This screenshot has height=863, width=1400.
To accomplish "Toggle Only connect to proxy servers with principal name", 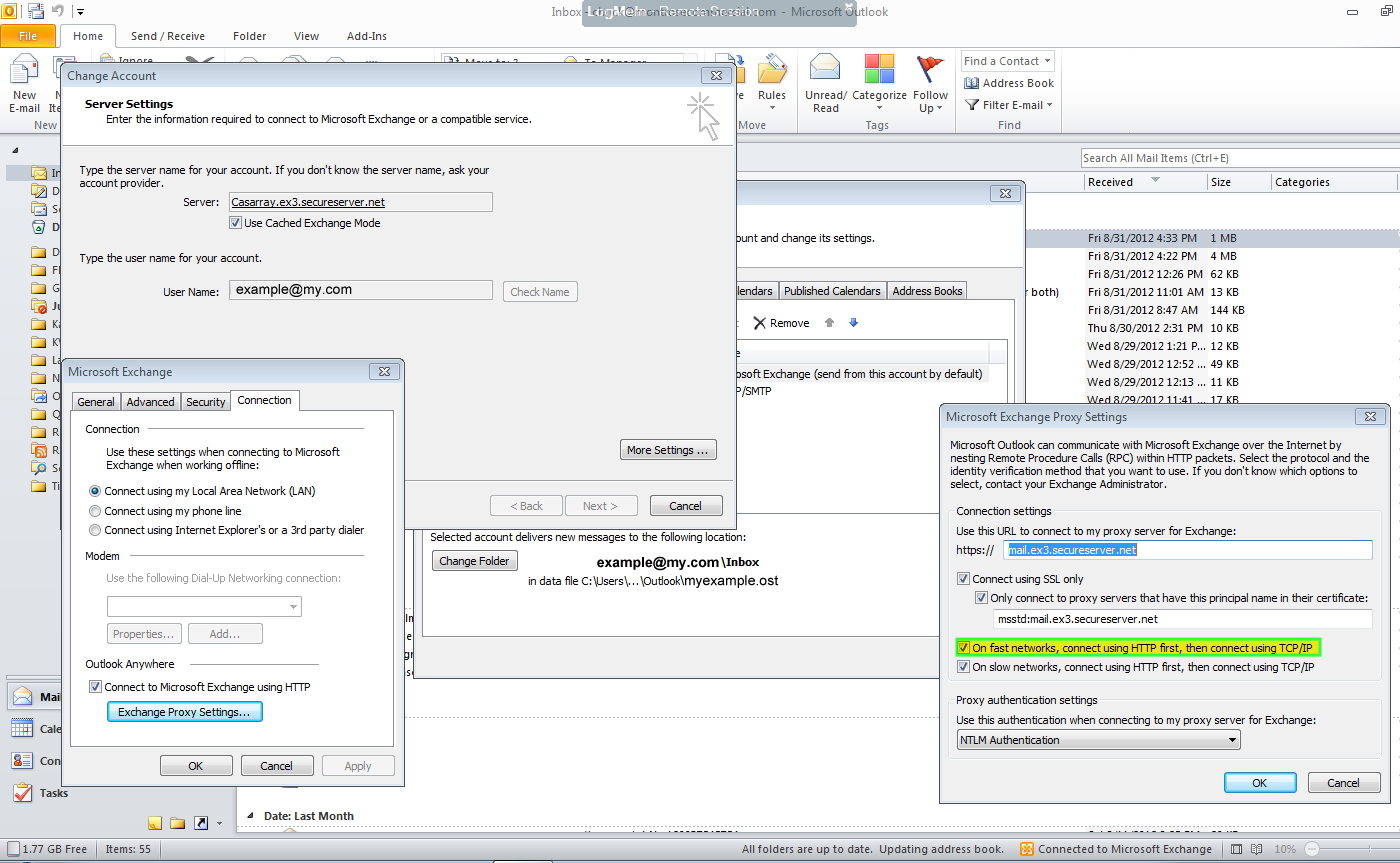I will coord(982,598).
